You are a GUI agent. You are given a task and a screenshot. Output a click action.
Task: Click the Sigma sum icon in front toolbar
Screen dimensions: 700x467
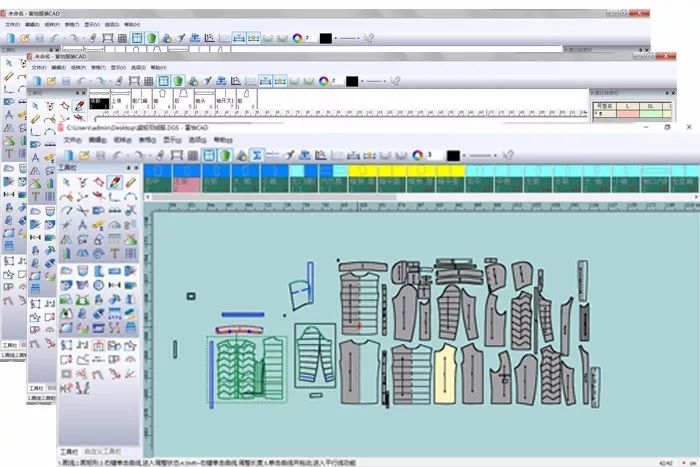[x=257, y=155]
